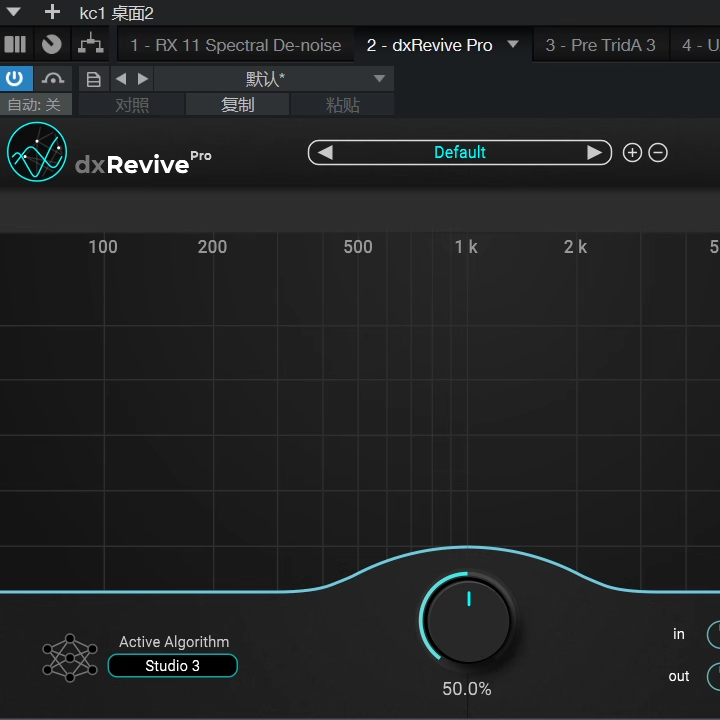Click the main amount knob

point(468,620)
